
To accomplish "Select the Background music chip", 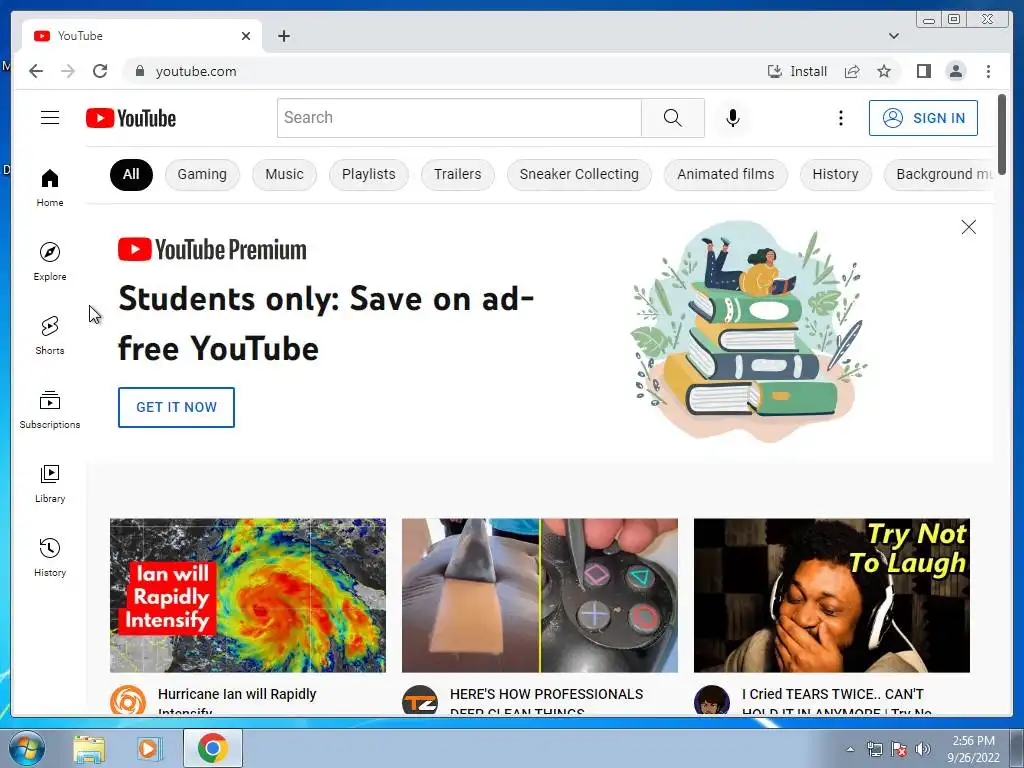I will tap(939, 174).
